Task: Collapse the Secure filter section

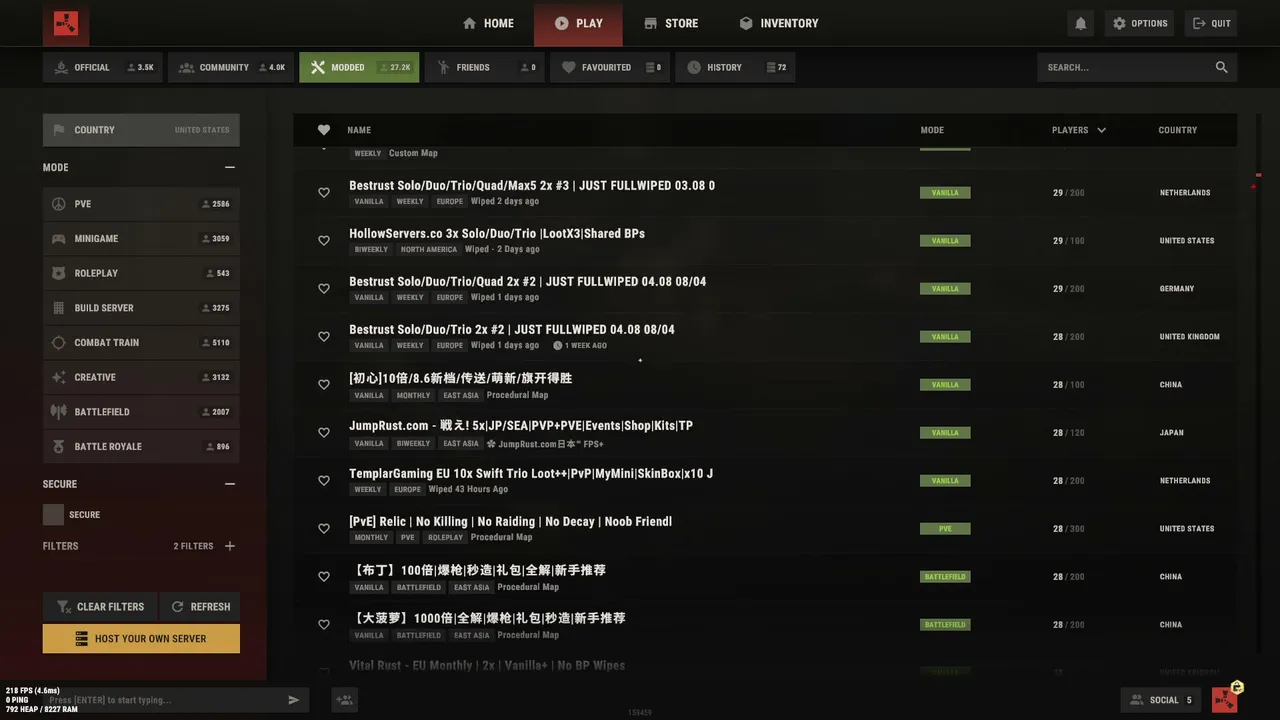Action: pyautogui.click(x=230, y=484)
